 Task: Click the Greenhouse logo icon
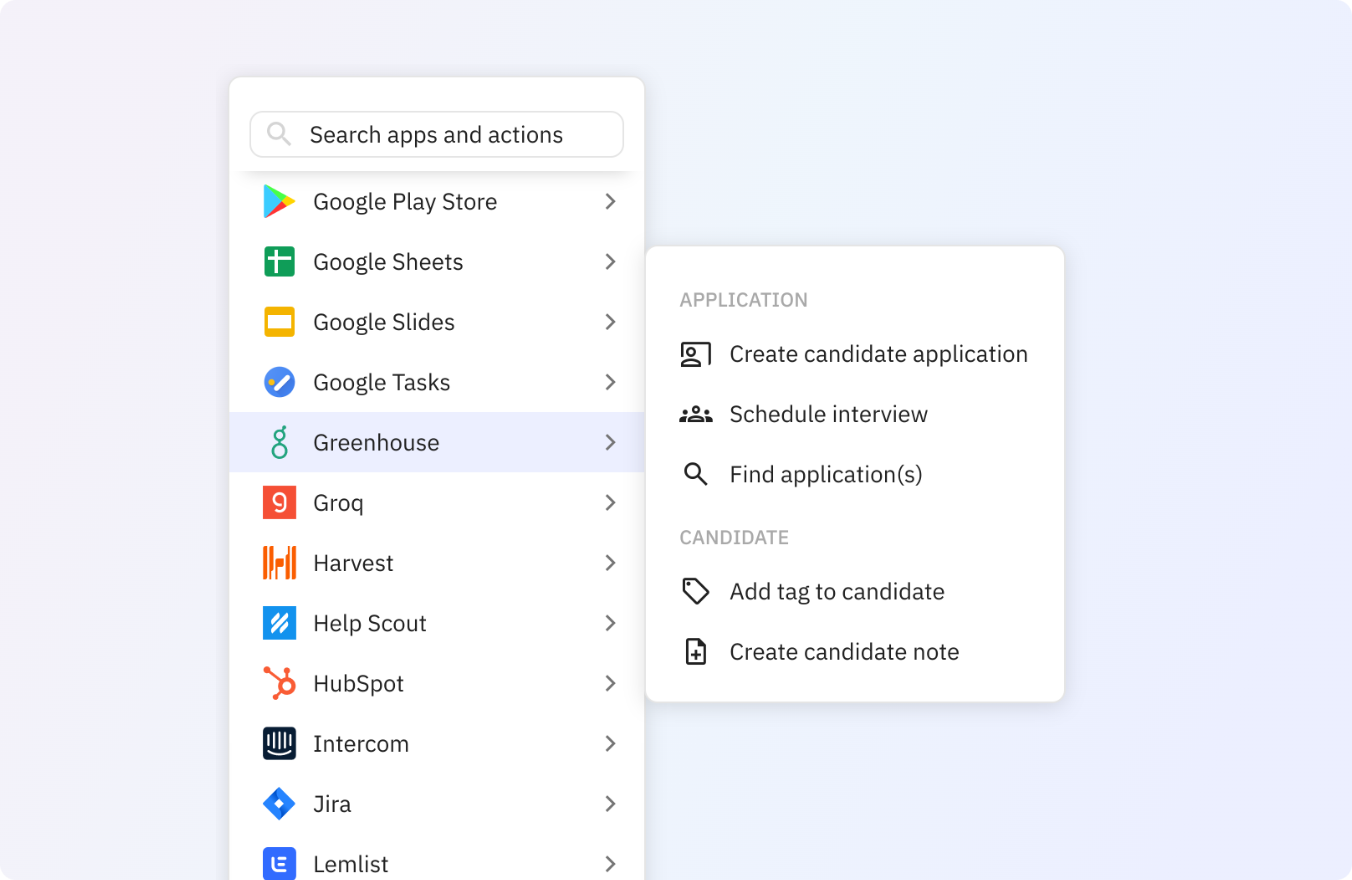[279, 442]
